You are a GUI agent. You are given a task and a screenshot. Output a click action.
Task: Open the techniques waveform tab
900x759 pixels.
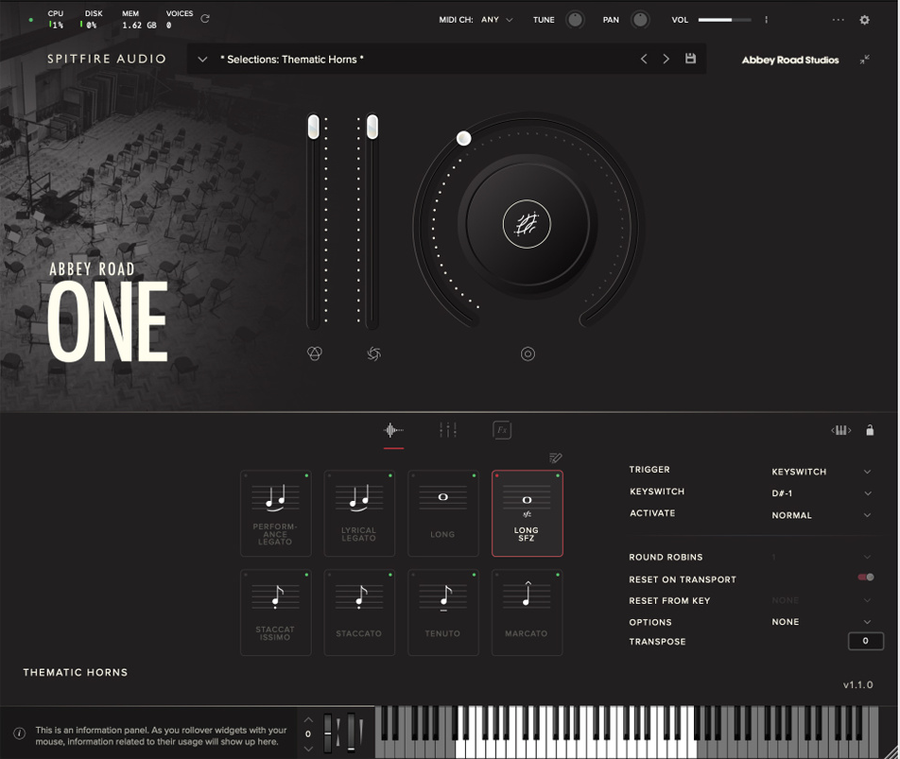393,430
